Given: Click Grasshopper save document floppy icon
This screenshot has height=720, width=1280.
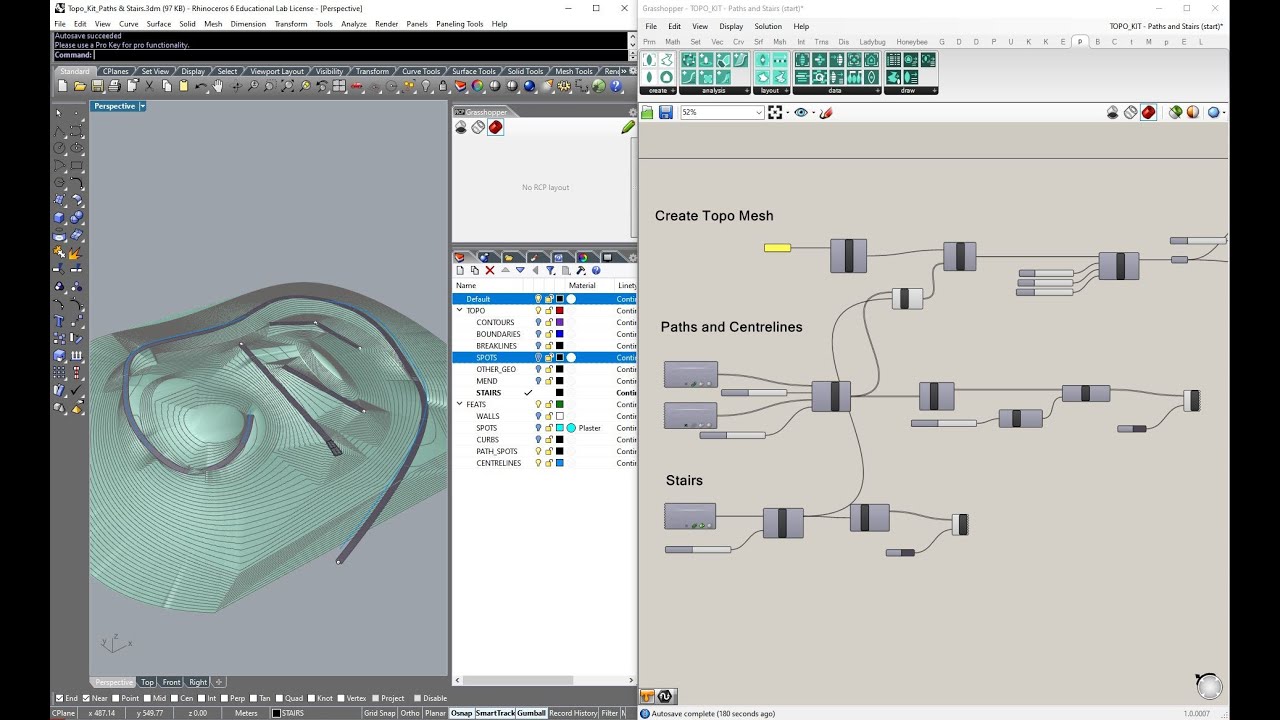Looking at the screenshot, I should (x=666, y=113).
